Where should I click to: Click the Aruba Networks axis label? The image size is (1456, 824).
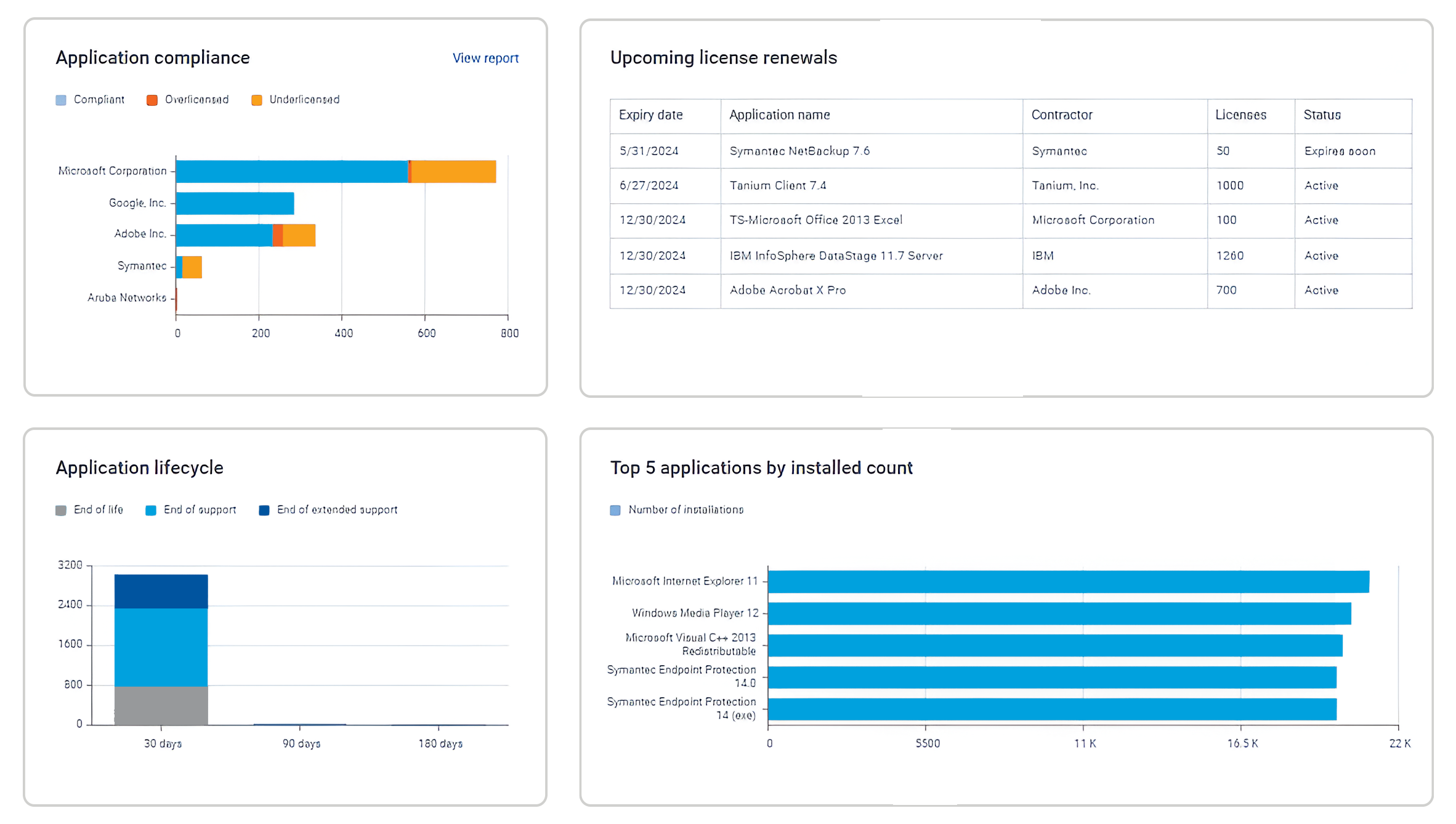pos(127,298)
